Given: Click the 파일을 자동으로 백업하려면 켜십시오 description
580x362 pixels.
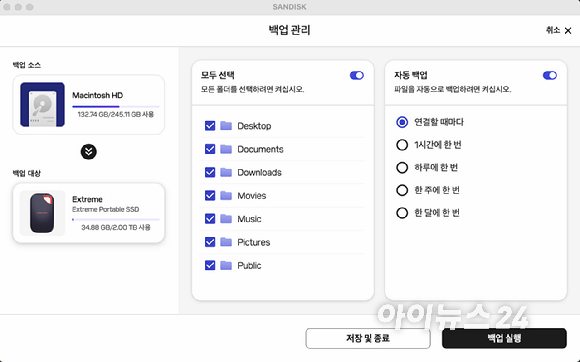Looking at the screenshot, I should tap(453, 89).
